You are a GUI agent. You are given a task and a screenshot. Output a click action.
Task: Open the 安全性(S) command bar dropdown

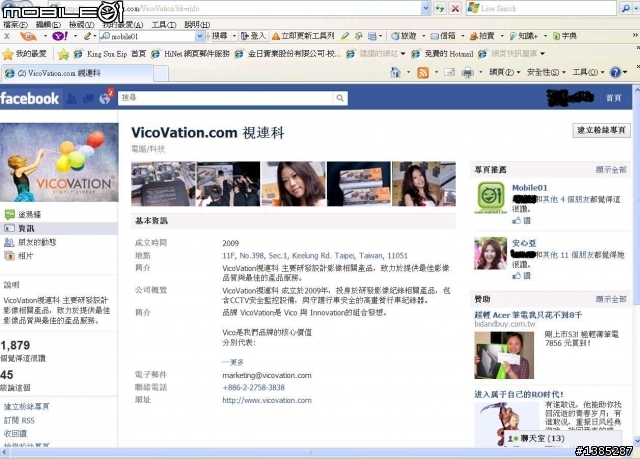pyautogui.click(x=546, y=73)
